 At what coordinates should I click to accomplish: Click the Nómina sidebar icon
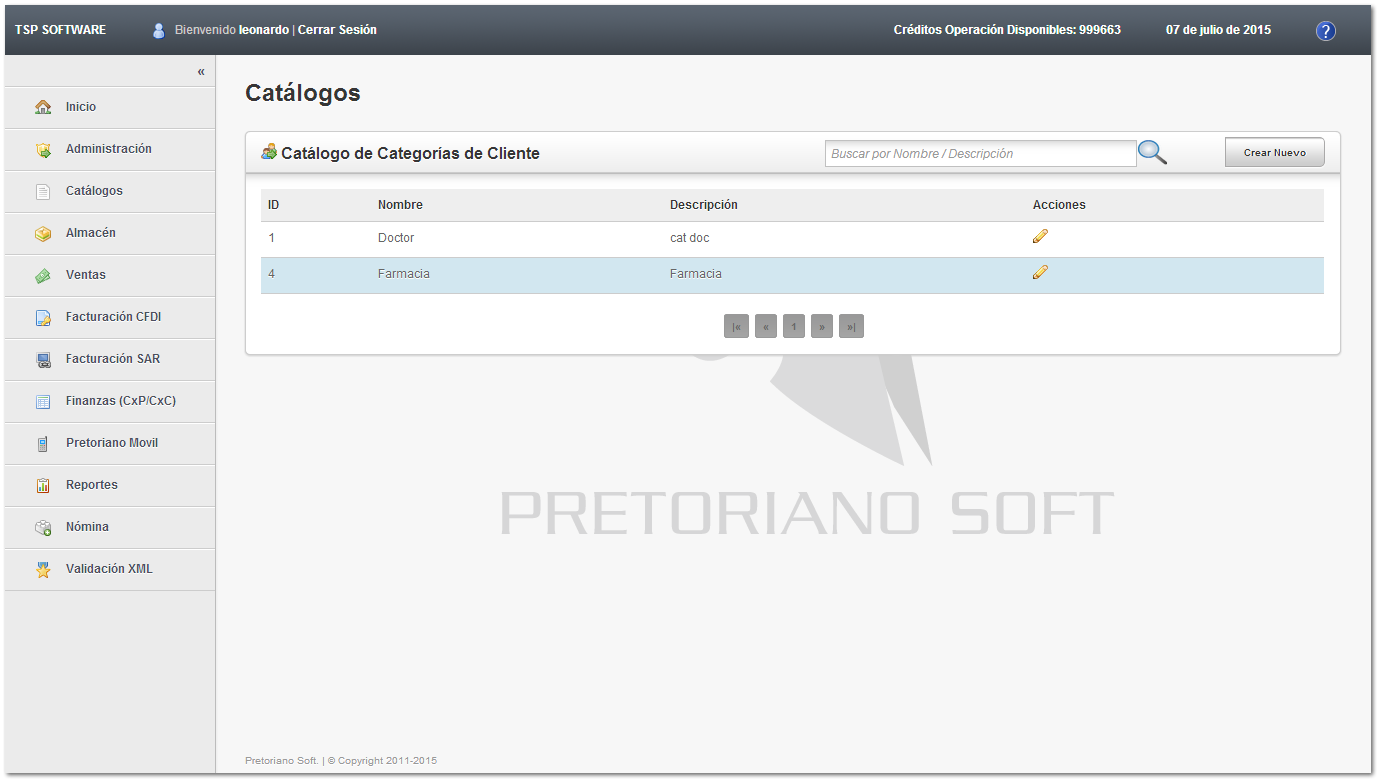pos(43,528)
